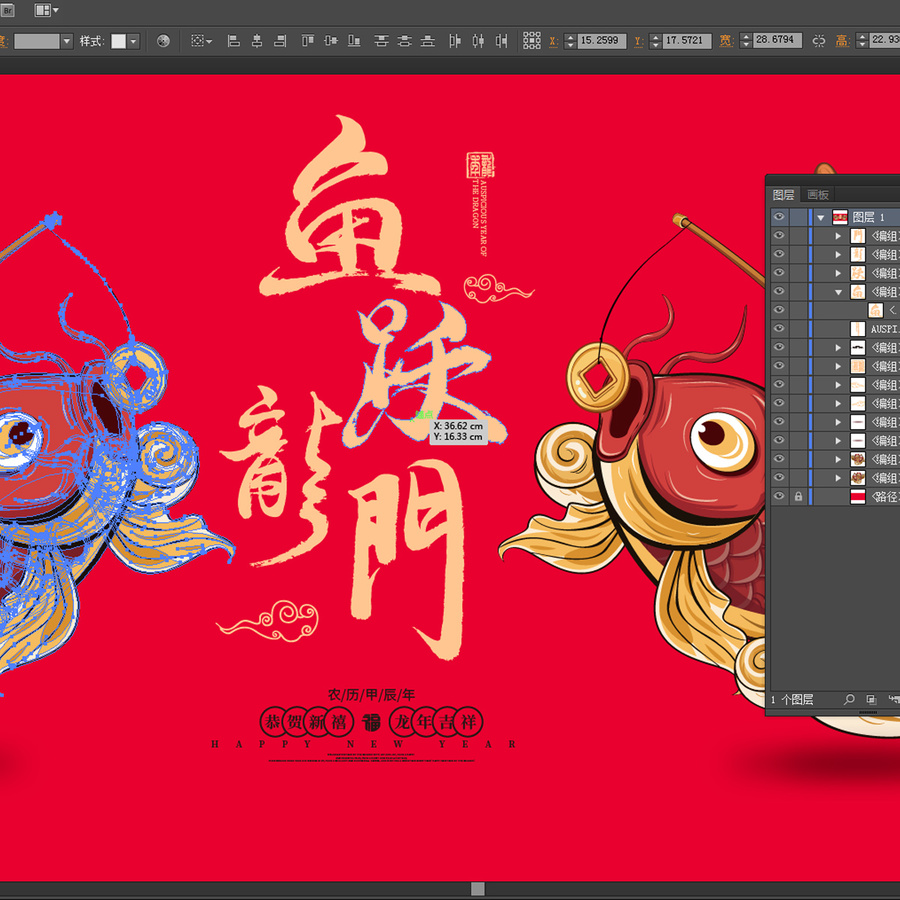
Task: Click the X field showing 15.2599
Action: 601,41
